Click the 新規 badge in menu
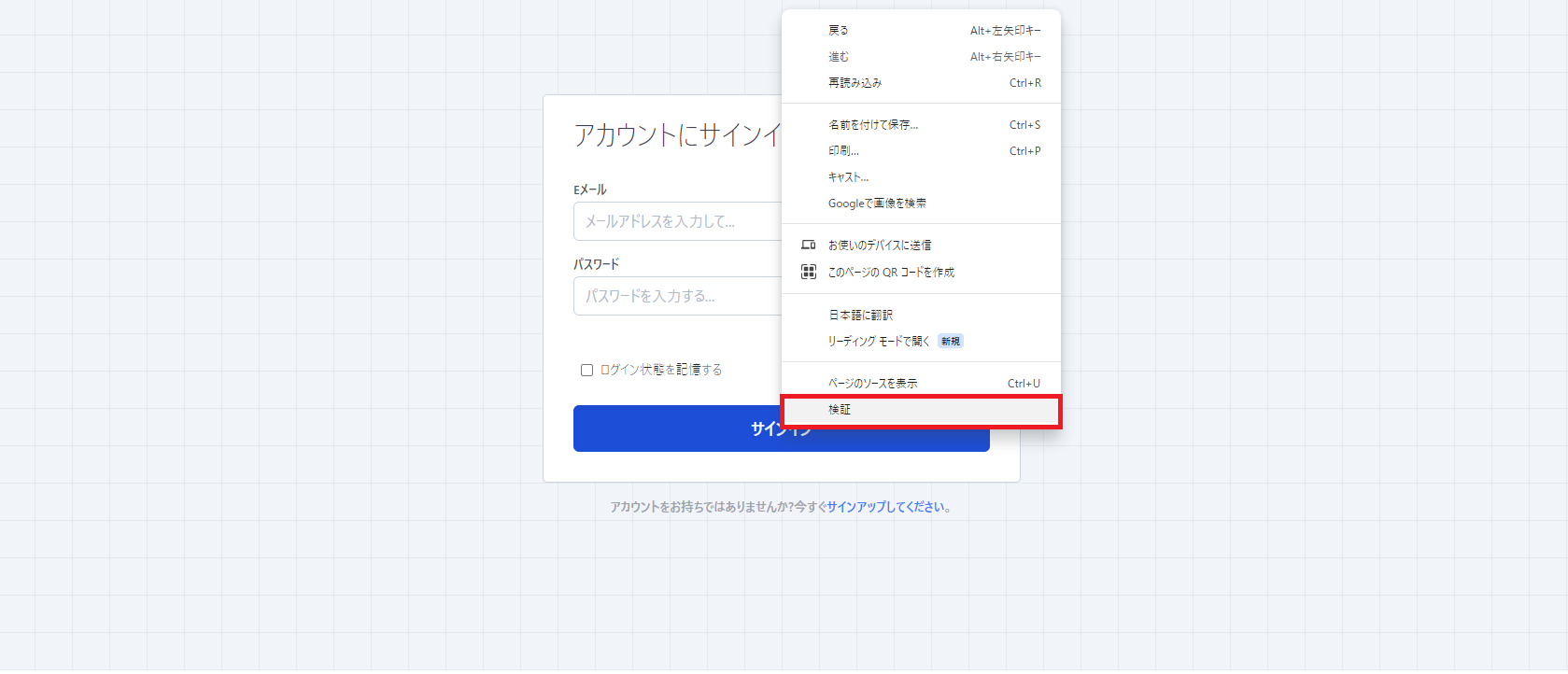The image size is (1568, 674). (951, 342)
